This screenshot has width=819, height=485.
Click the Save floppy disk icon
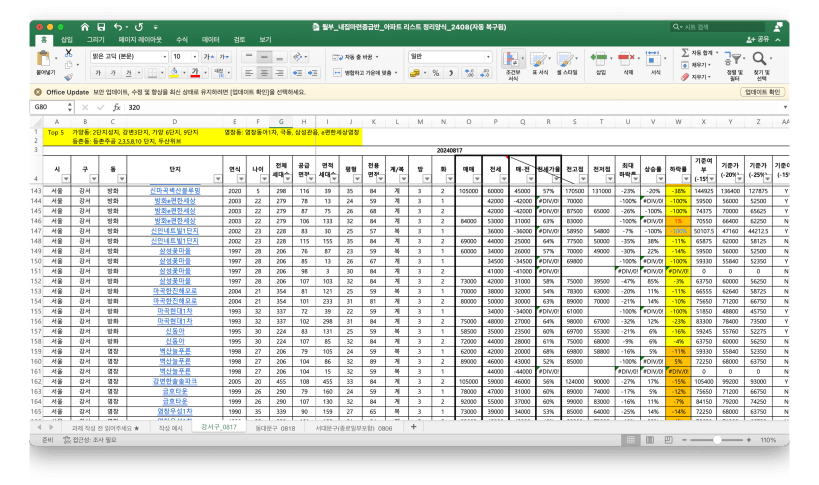[101, 27]
